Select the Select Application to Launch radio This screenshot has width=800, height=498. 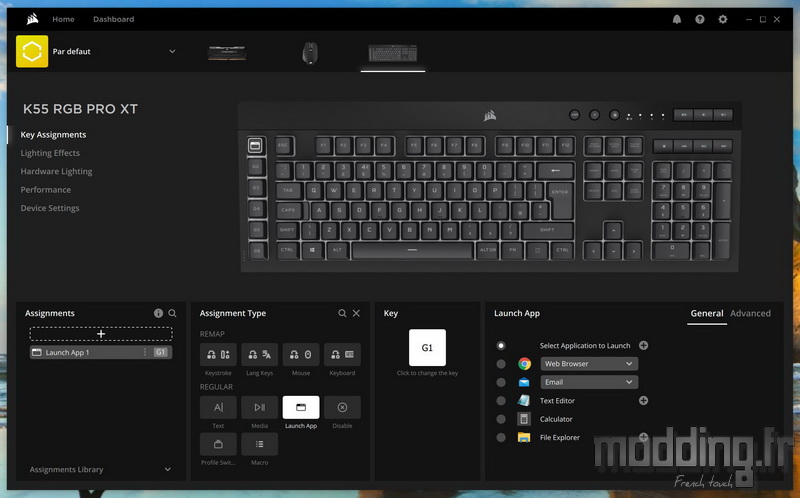pos(501,345)
